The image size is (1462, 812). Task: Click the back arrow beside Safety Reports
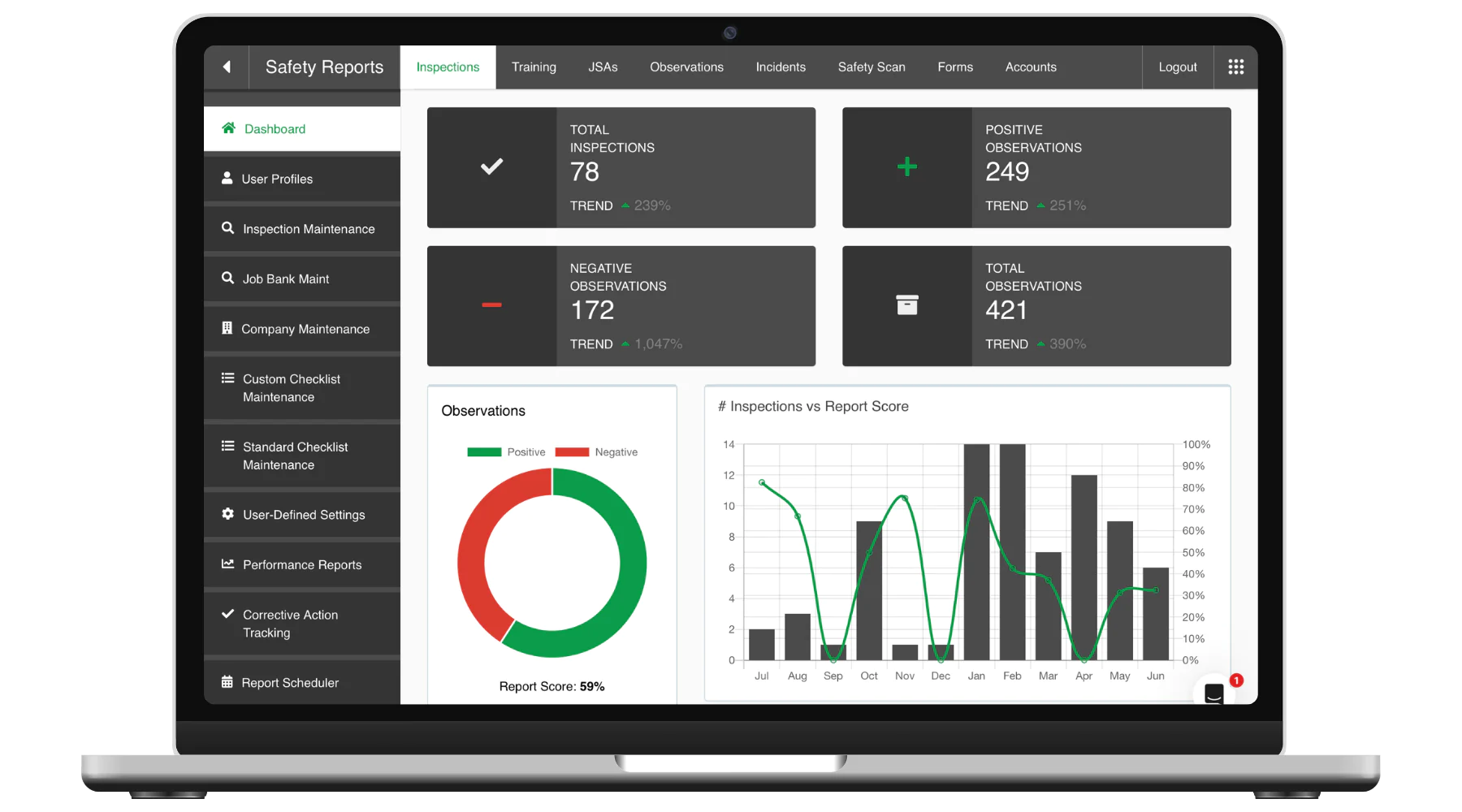coord(227,67)
